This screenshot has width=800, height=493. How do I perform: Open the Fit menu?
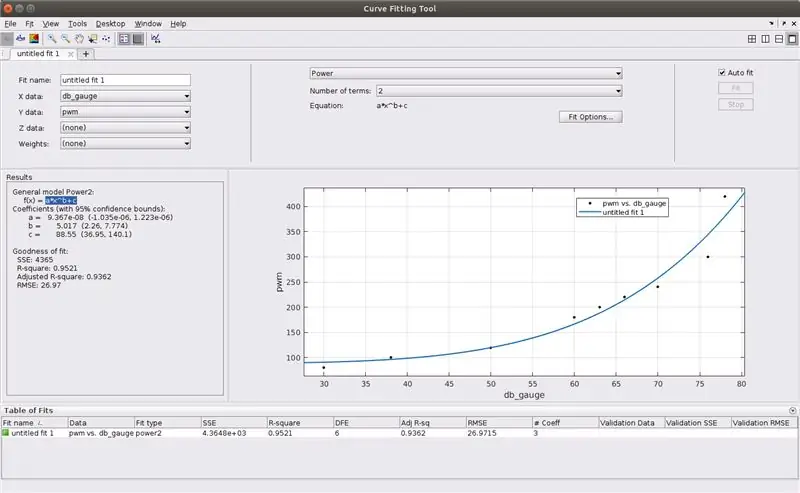click(x=30, y=23)
